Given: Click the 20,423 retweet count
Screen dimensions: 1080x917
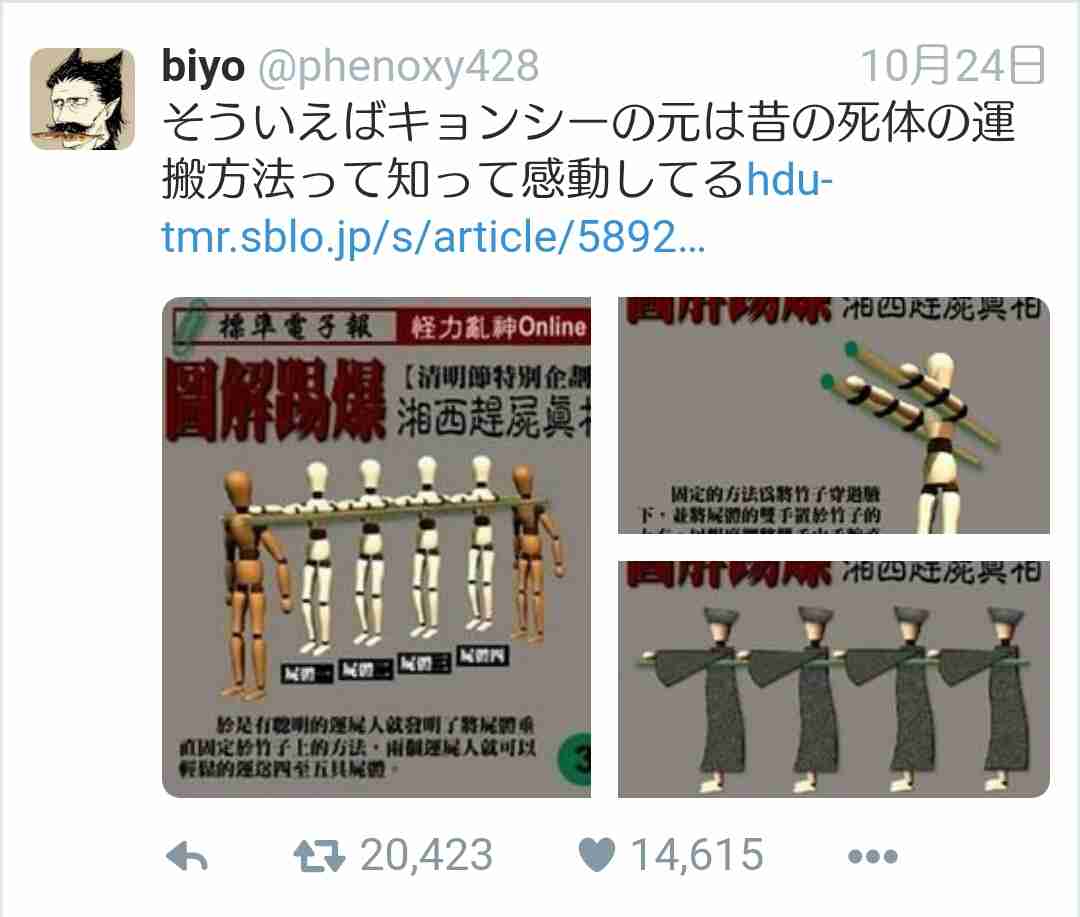Looking at the screenshot, I should pos(426,856).
